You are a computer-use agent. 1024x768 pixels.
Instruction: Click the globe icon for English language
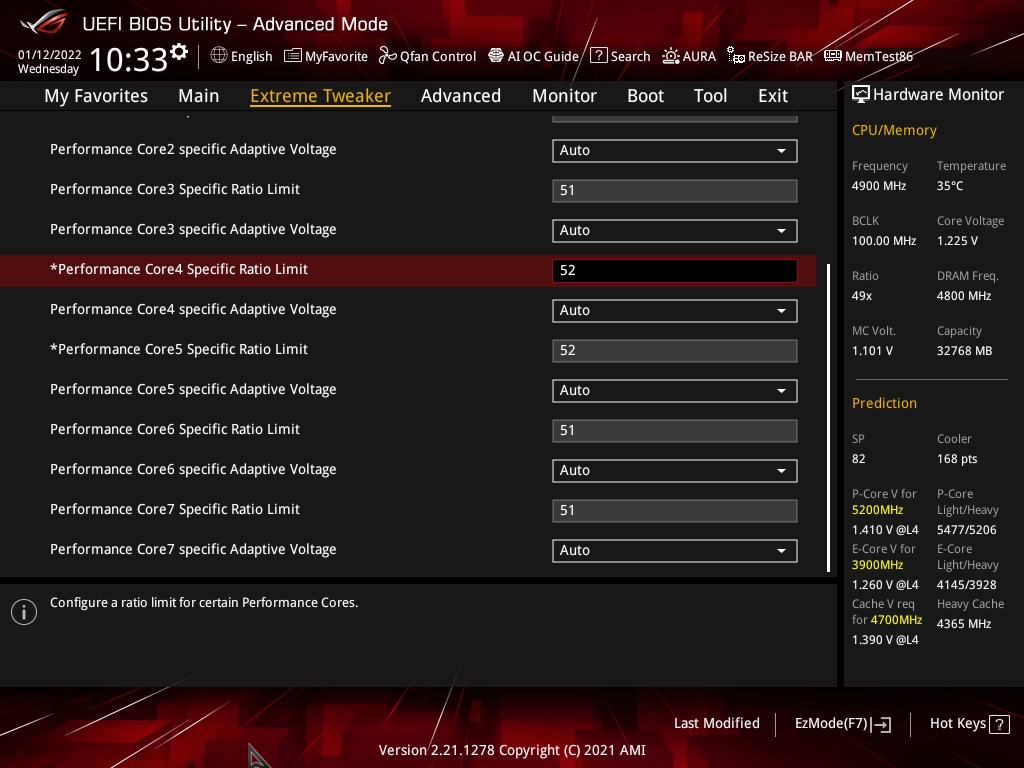click(x=219, y=56)
